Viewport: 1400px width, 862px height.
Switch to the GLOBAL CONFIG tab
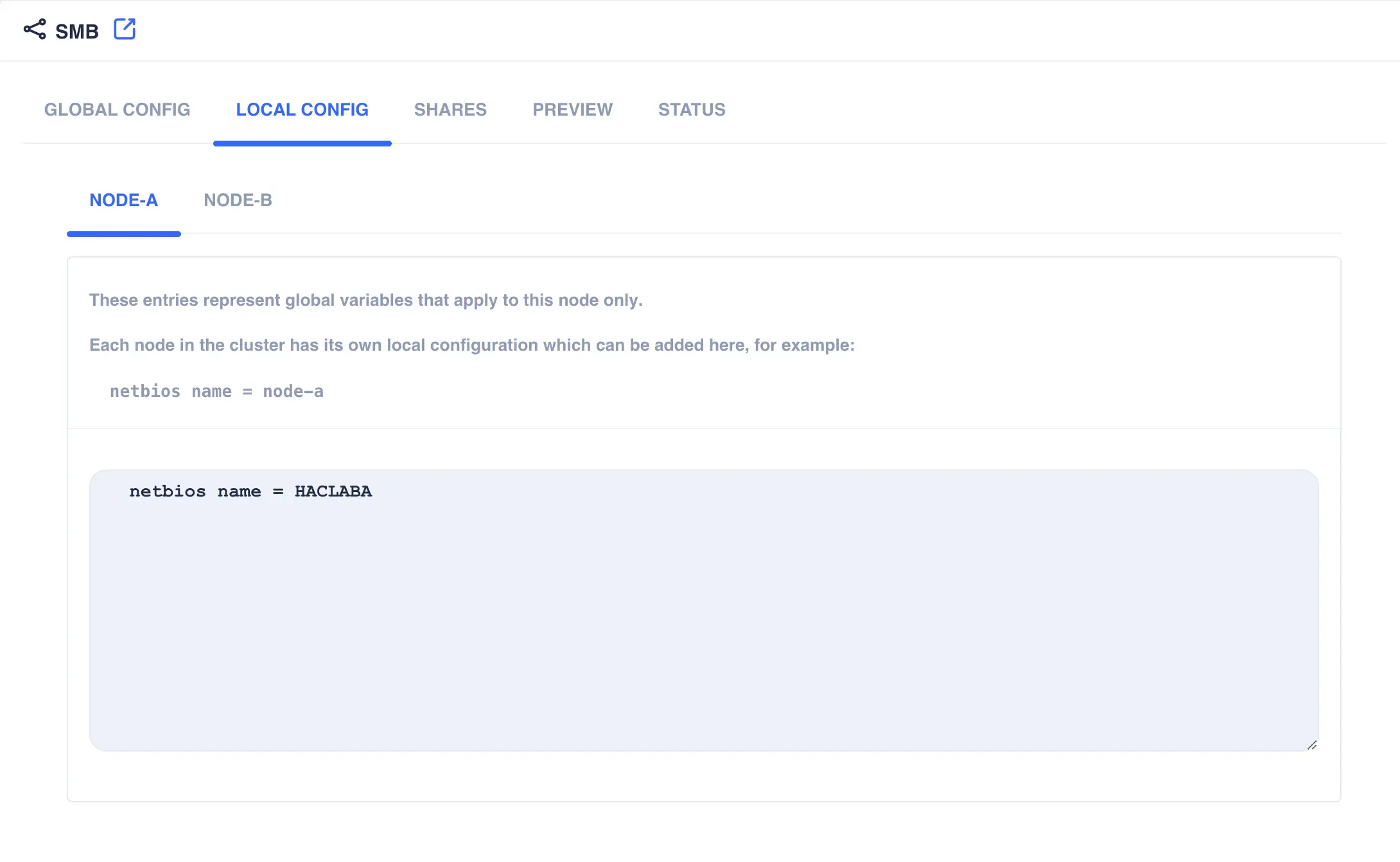coord(117,109)
